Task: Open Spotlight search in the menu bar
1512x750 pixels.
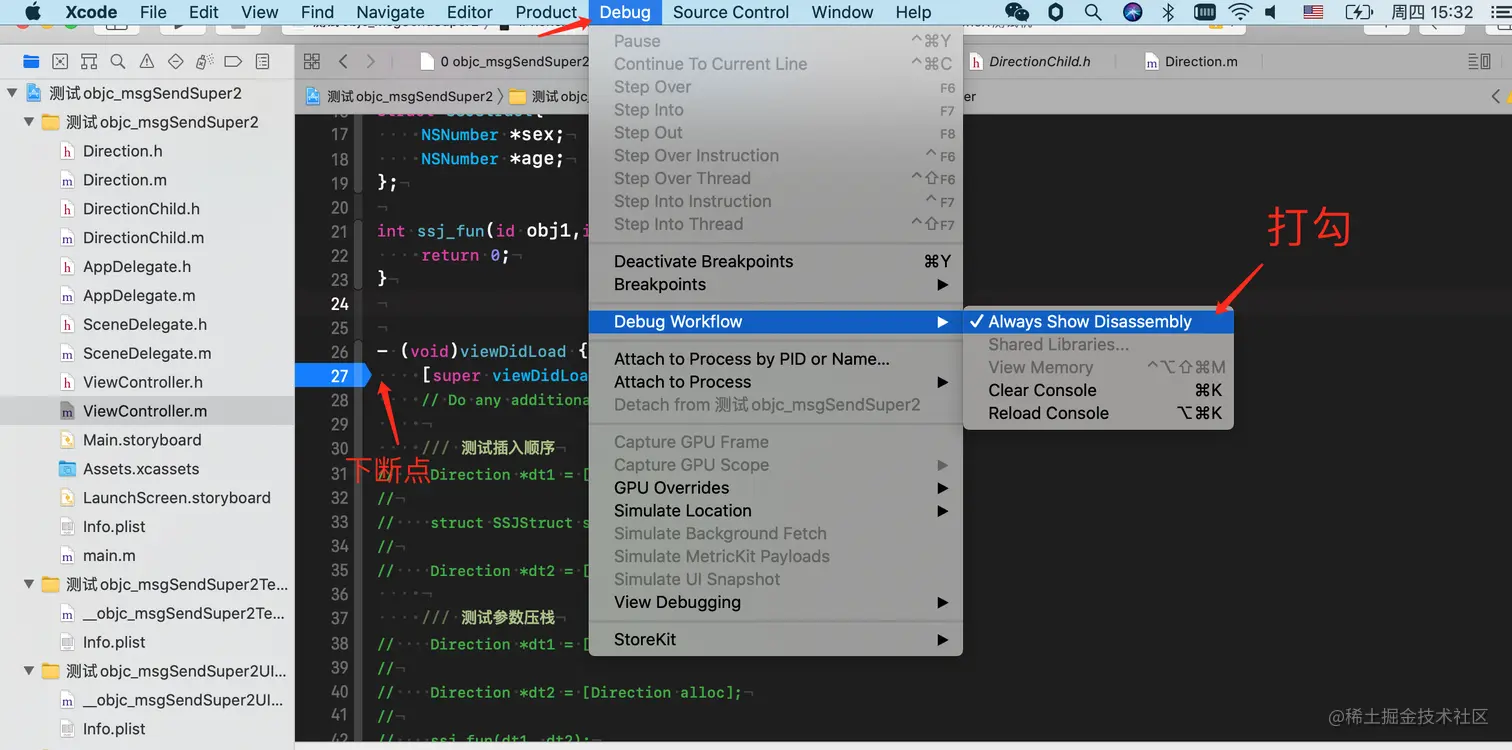Action: click(1093, 12)
